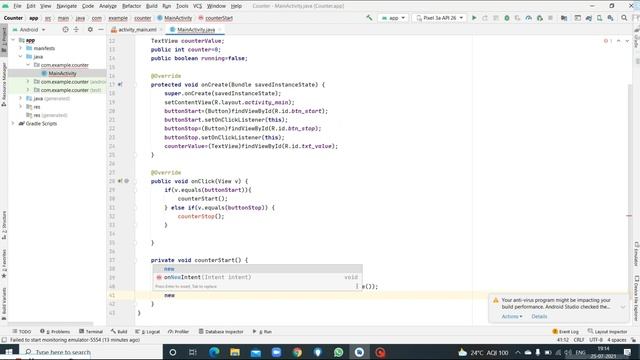Click the UTF-8 encoding in the status bar
This screenshot has height=360, width=640.
[596, 340]
